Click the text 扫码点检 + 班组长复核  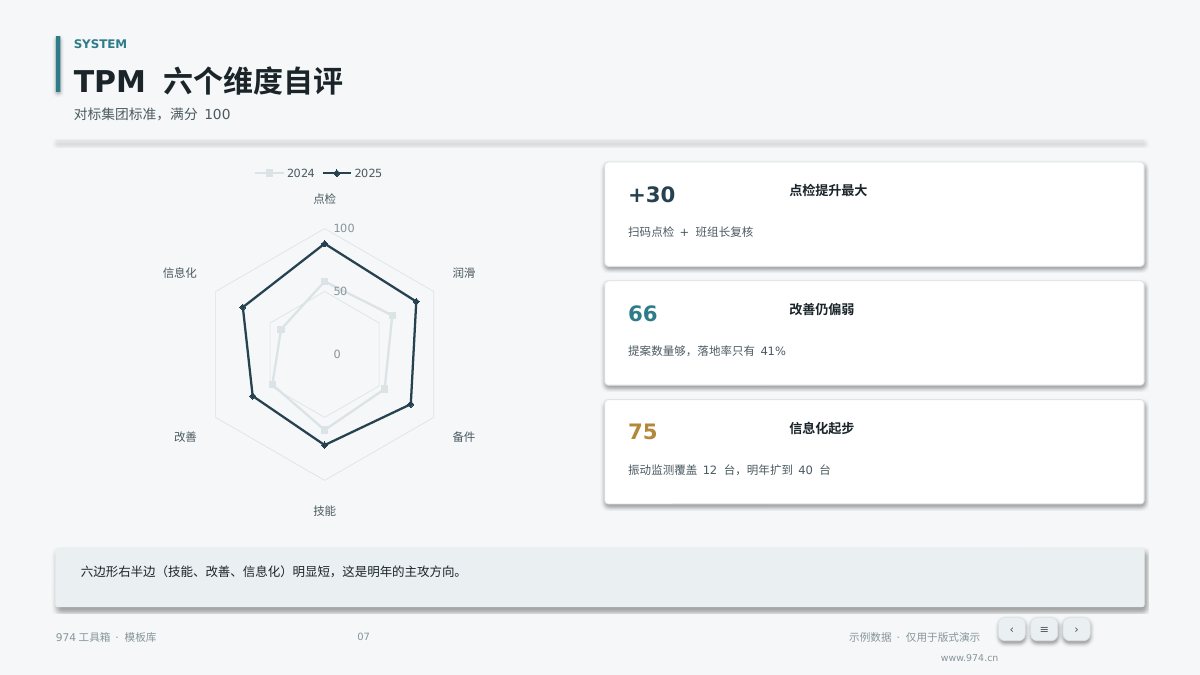(691, 232)
